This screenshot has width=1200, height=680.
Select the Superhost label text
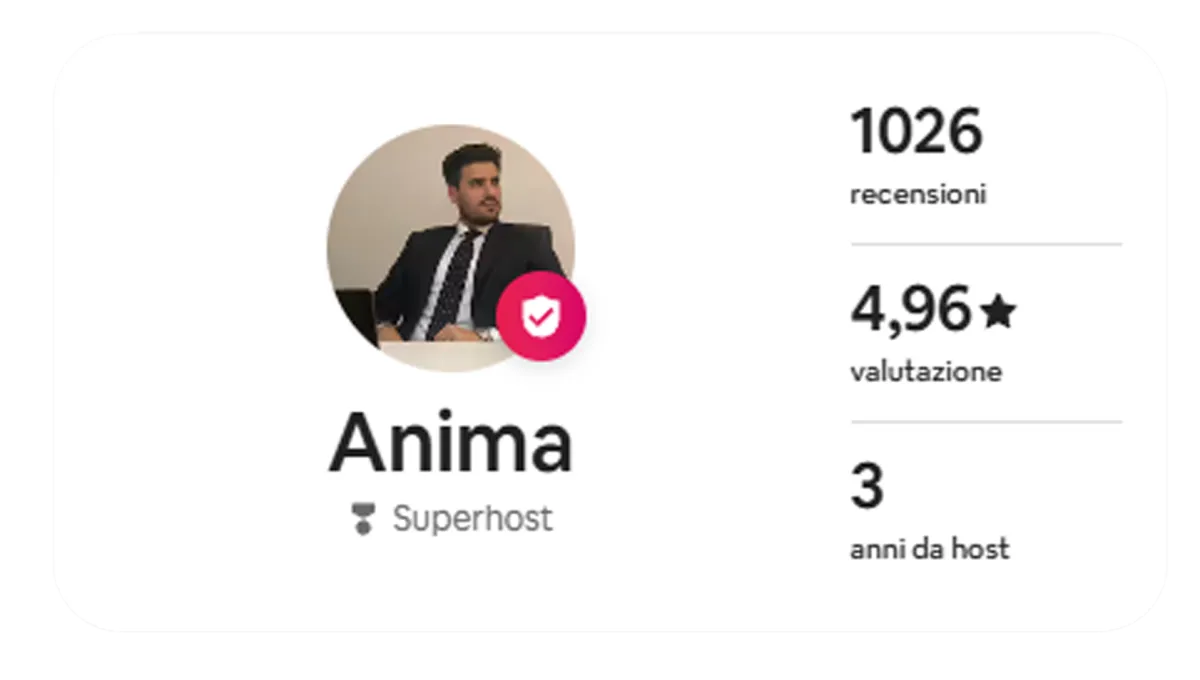(472, 519)
